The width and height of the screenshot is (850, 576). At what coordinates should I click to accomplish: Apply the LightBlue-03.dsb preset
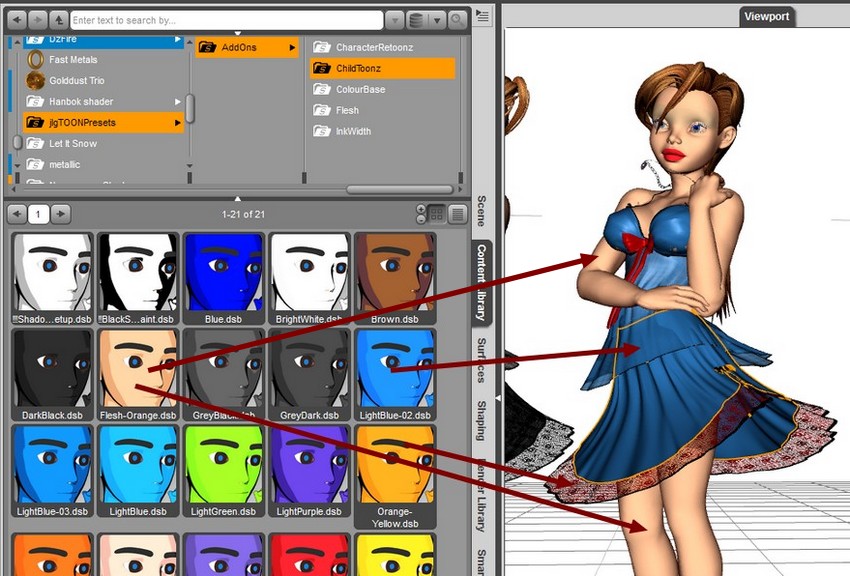[x=52, y=471]
